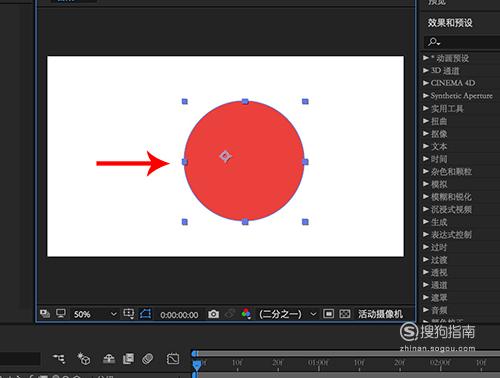Toggle mask and shape path visibility
This screenshot has height=378, width=500.
(x=146, y=314)
